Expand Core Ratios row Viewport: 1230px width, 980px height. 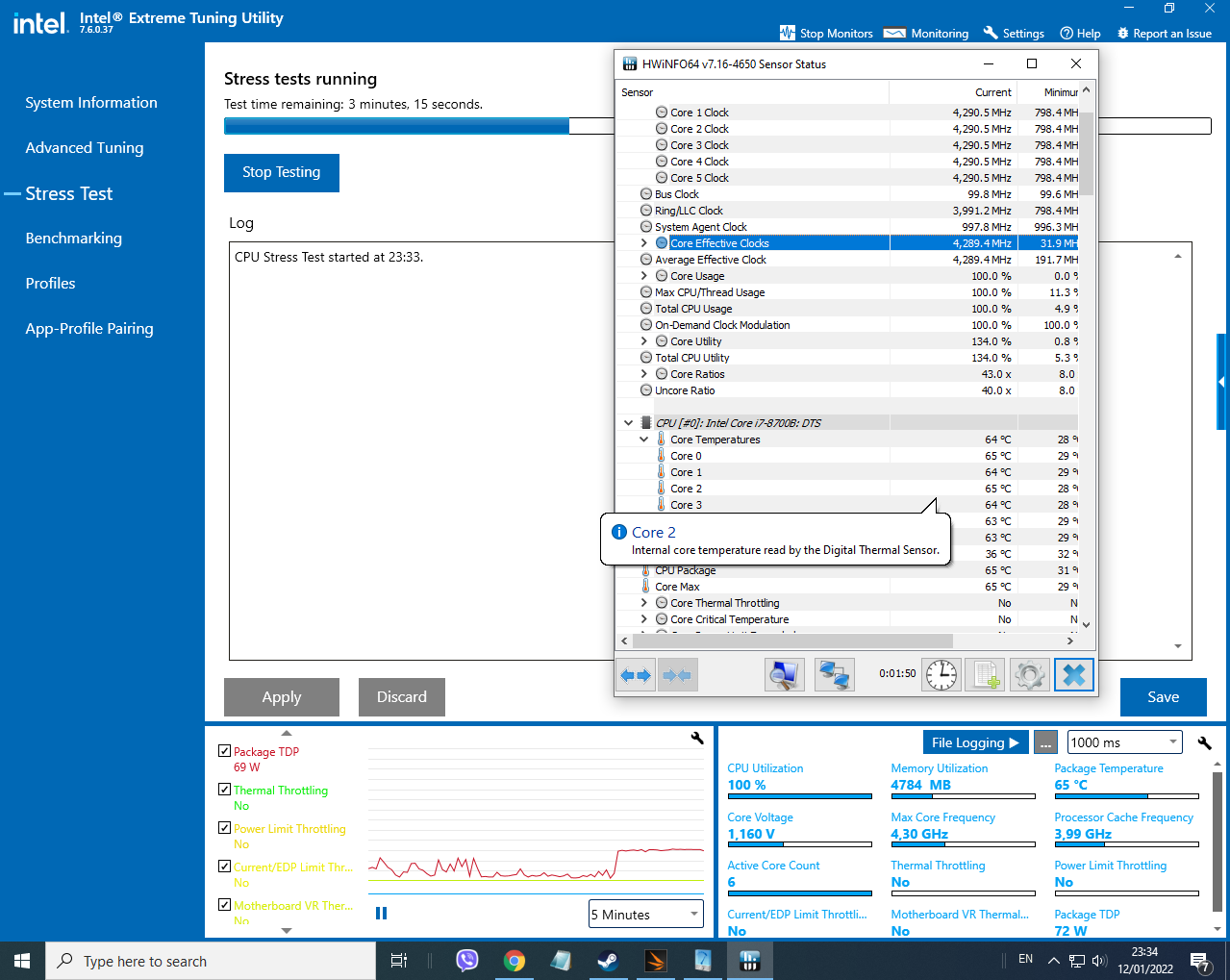point(644,374)
